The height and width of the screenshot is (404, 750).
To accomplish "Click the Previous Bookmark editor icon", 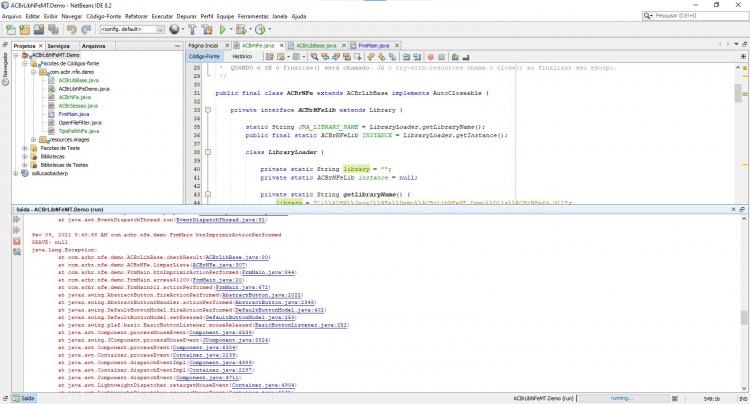I will pyautogui.click(x=371, y=57).
